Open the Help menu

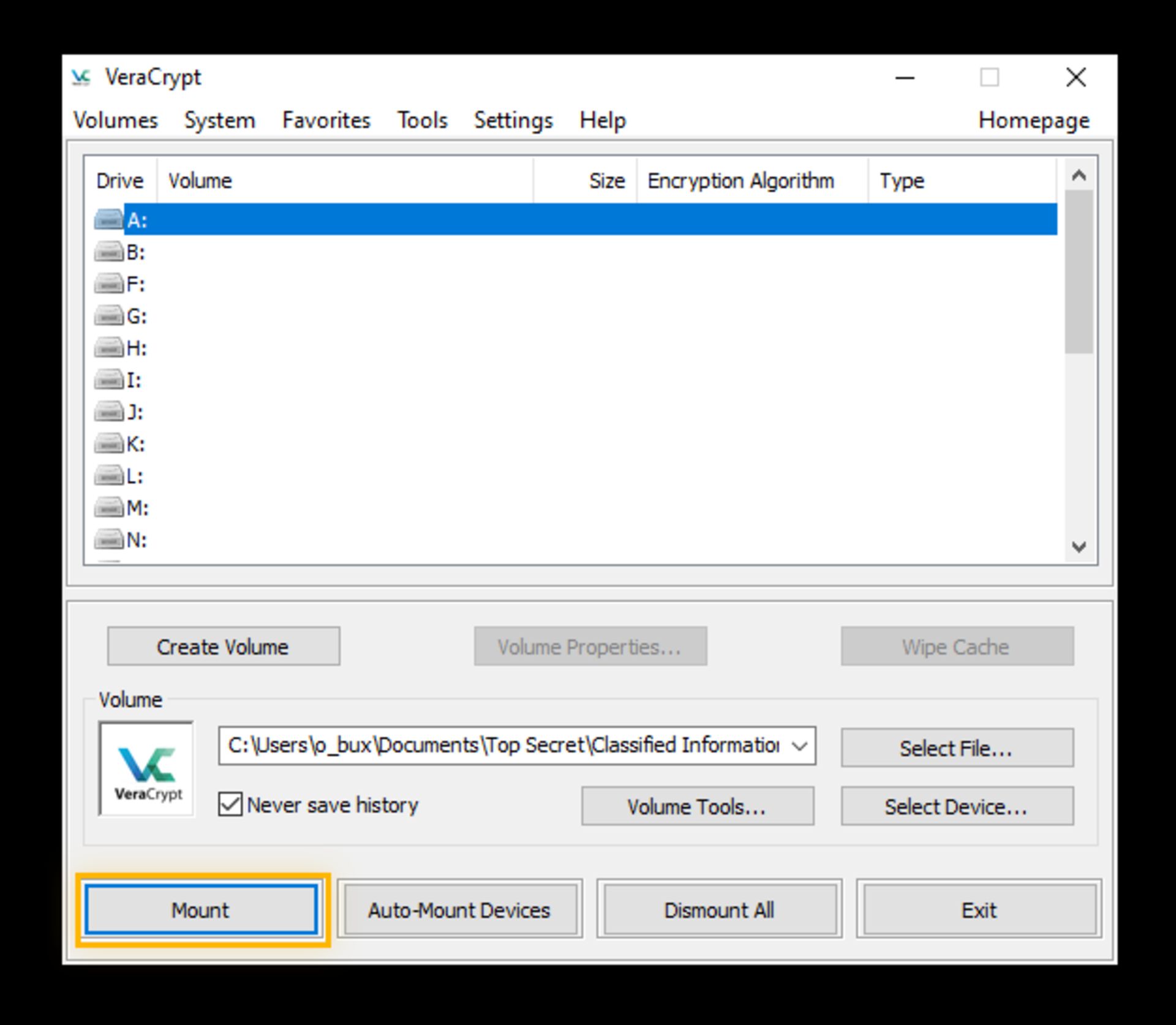(603, 120)
